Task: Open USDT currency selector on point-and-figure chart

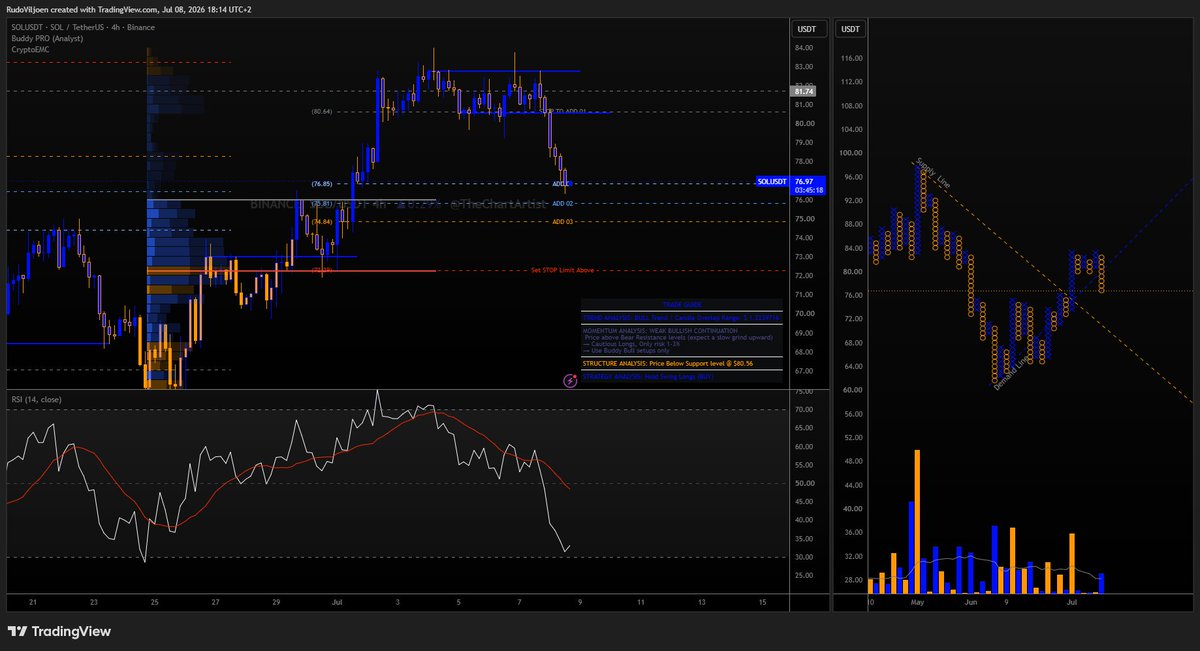Action: click(x=850, y=29)
